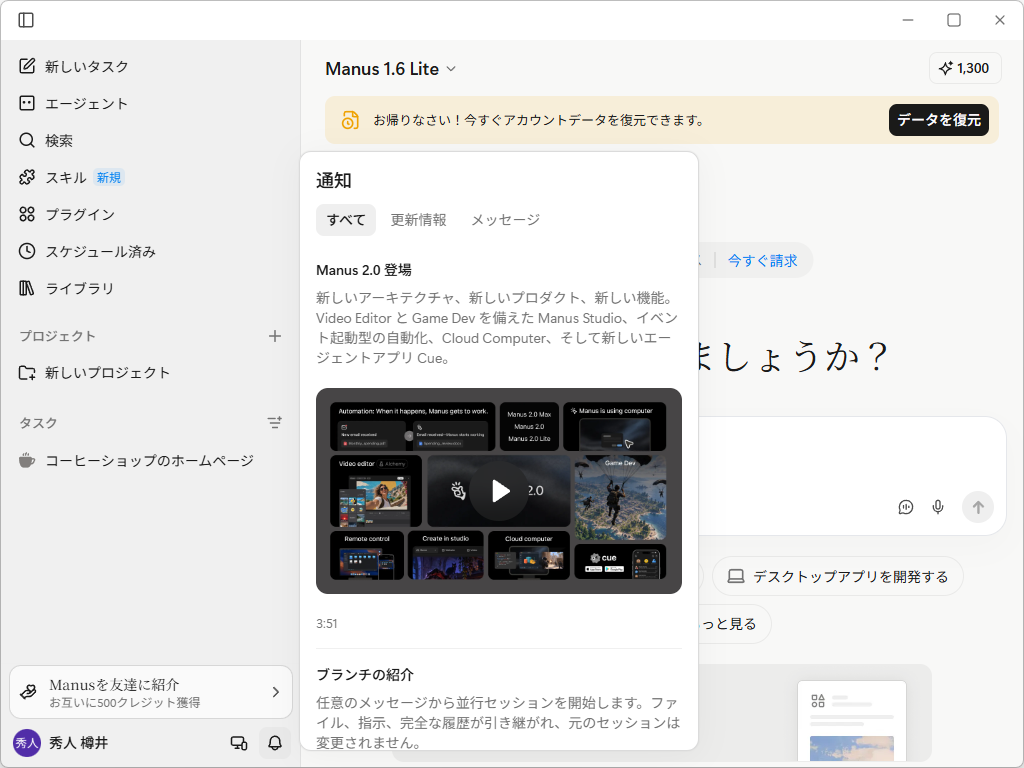
Task: Click the template preview thumbnail card
Action: [852, 722]
